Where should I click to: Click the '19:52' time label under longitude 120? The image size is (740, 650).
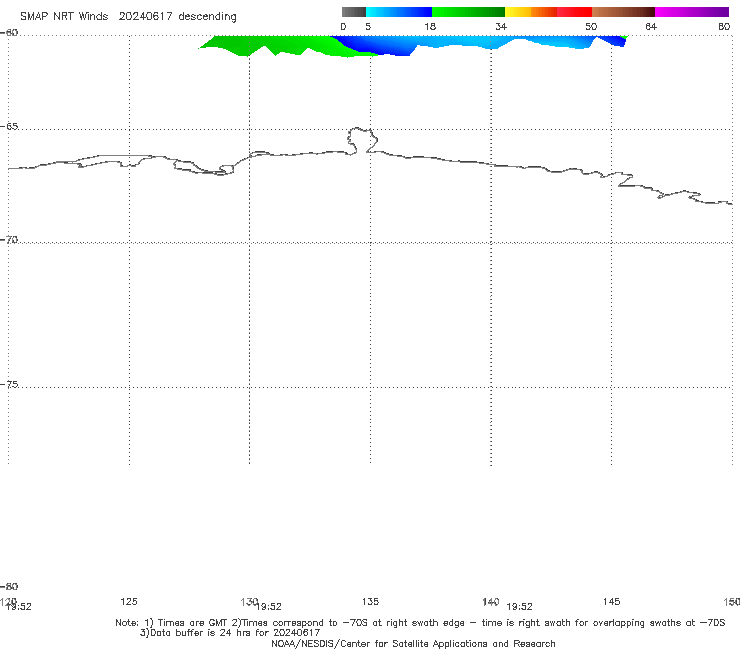pos(19,607)
